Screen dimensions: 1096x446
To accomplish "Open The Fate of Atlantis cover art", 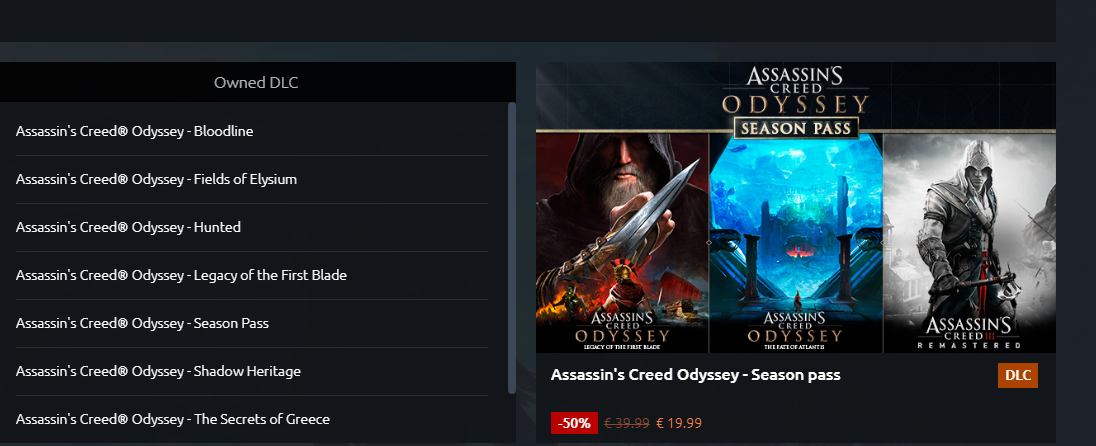I will tap(796, 243).
